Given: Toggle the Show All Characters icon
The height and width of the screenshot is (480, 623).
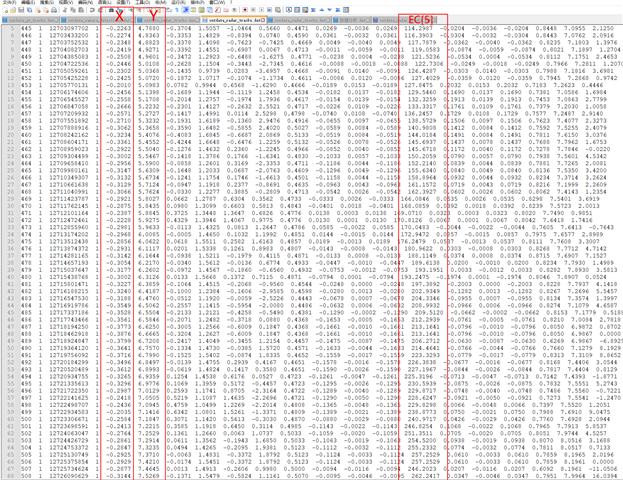Looking at the screenshot, I should [177, 10].
